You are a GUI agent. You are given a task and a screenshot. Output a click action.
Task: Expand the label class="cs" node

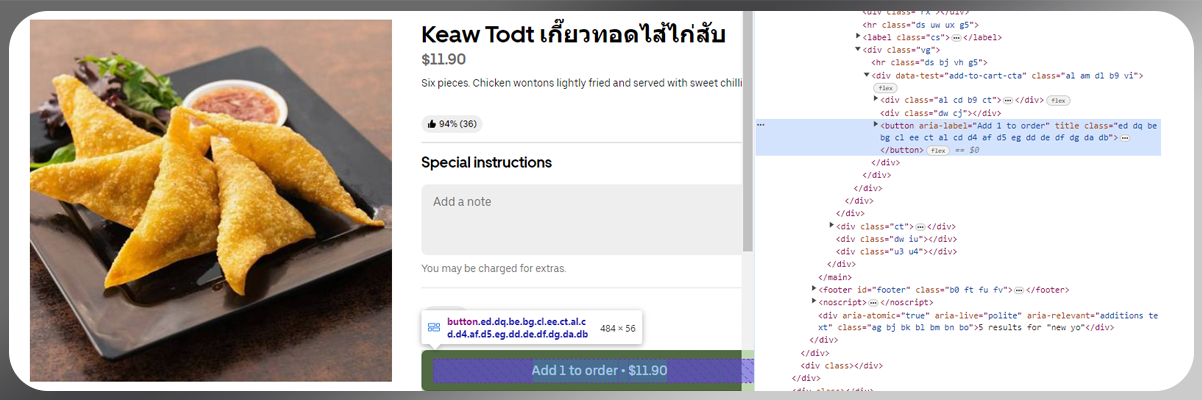pyautogui.click(x=857, y=37)
